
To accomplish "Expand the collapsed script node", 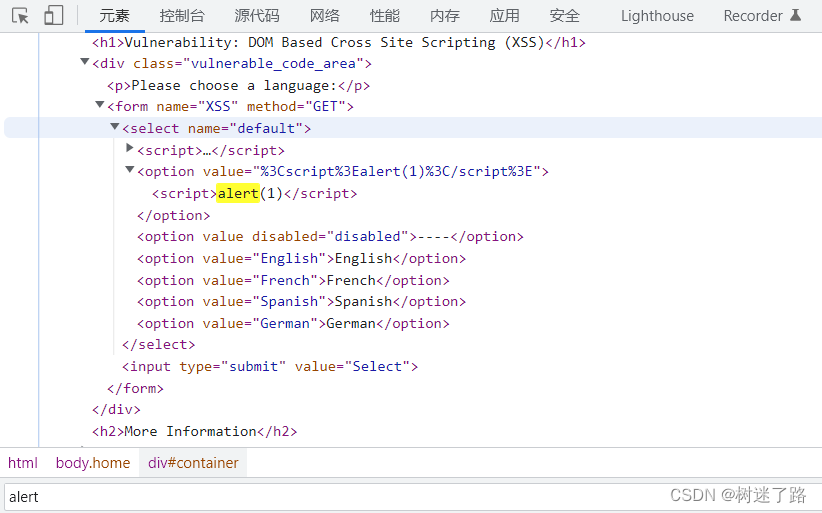I will 129,148.
